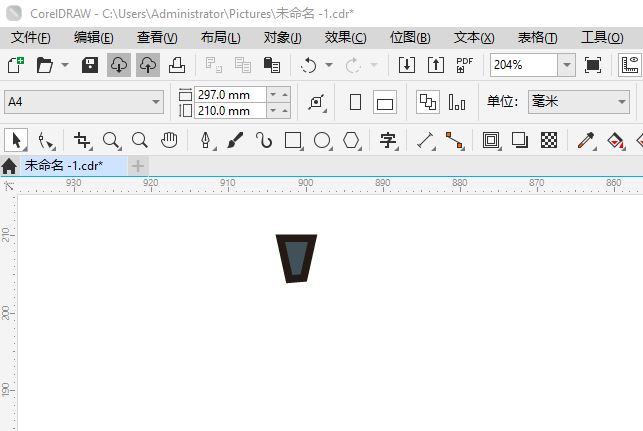643x431 pixels.
Task: Open the 对象(J) menu
Action: click(283, 38)
